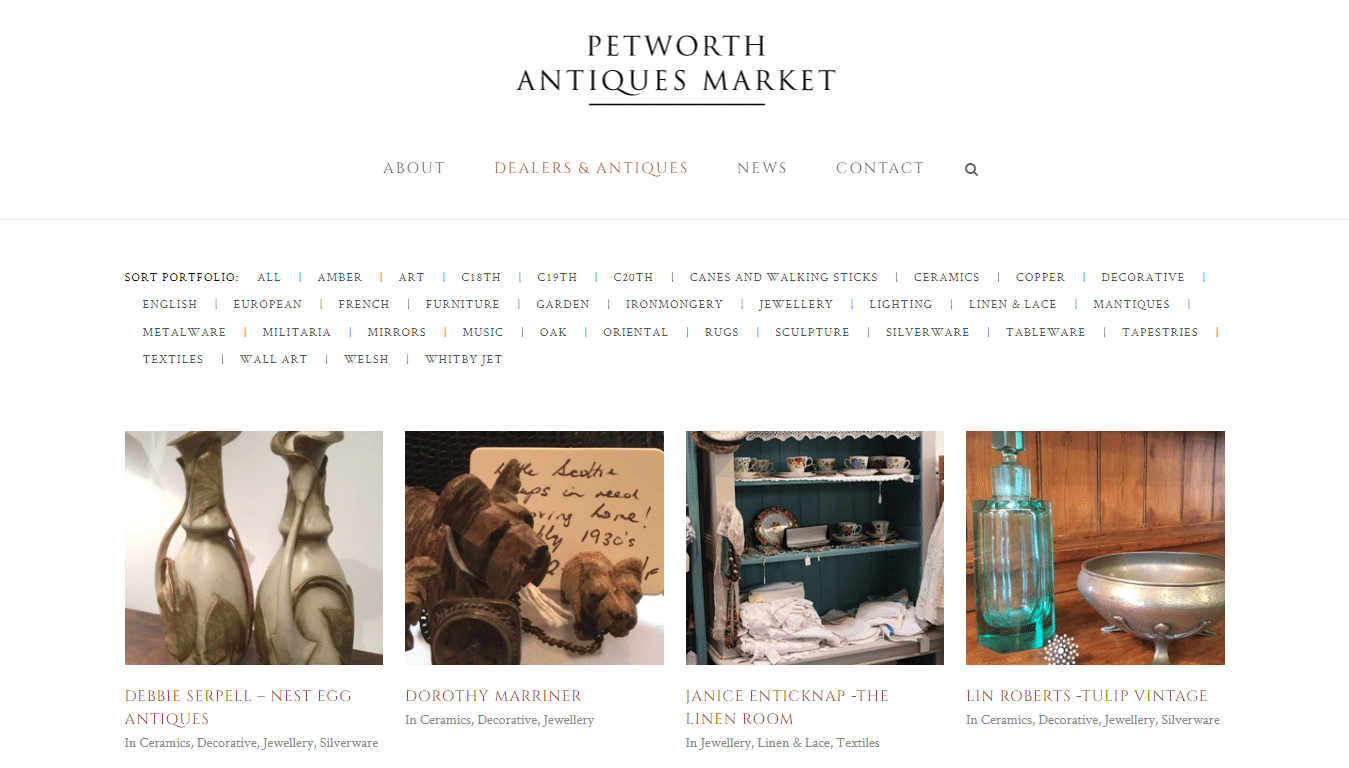Click Textiles category under Janice Enticknap
This screenshot has height=768, width=1349.
pyautogui.click(x=858, y=743)
